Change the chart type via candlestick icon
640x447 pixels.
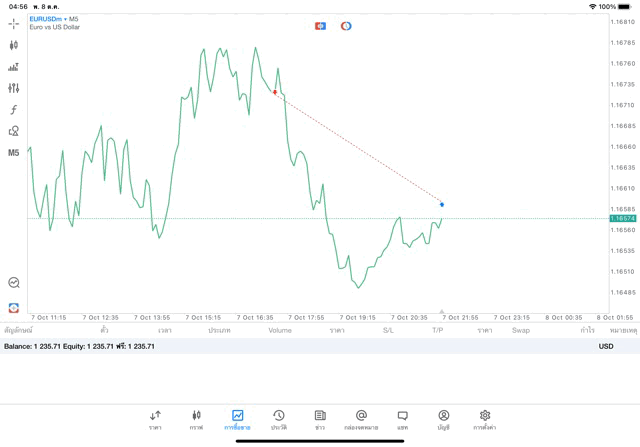[13, 44]
